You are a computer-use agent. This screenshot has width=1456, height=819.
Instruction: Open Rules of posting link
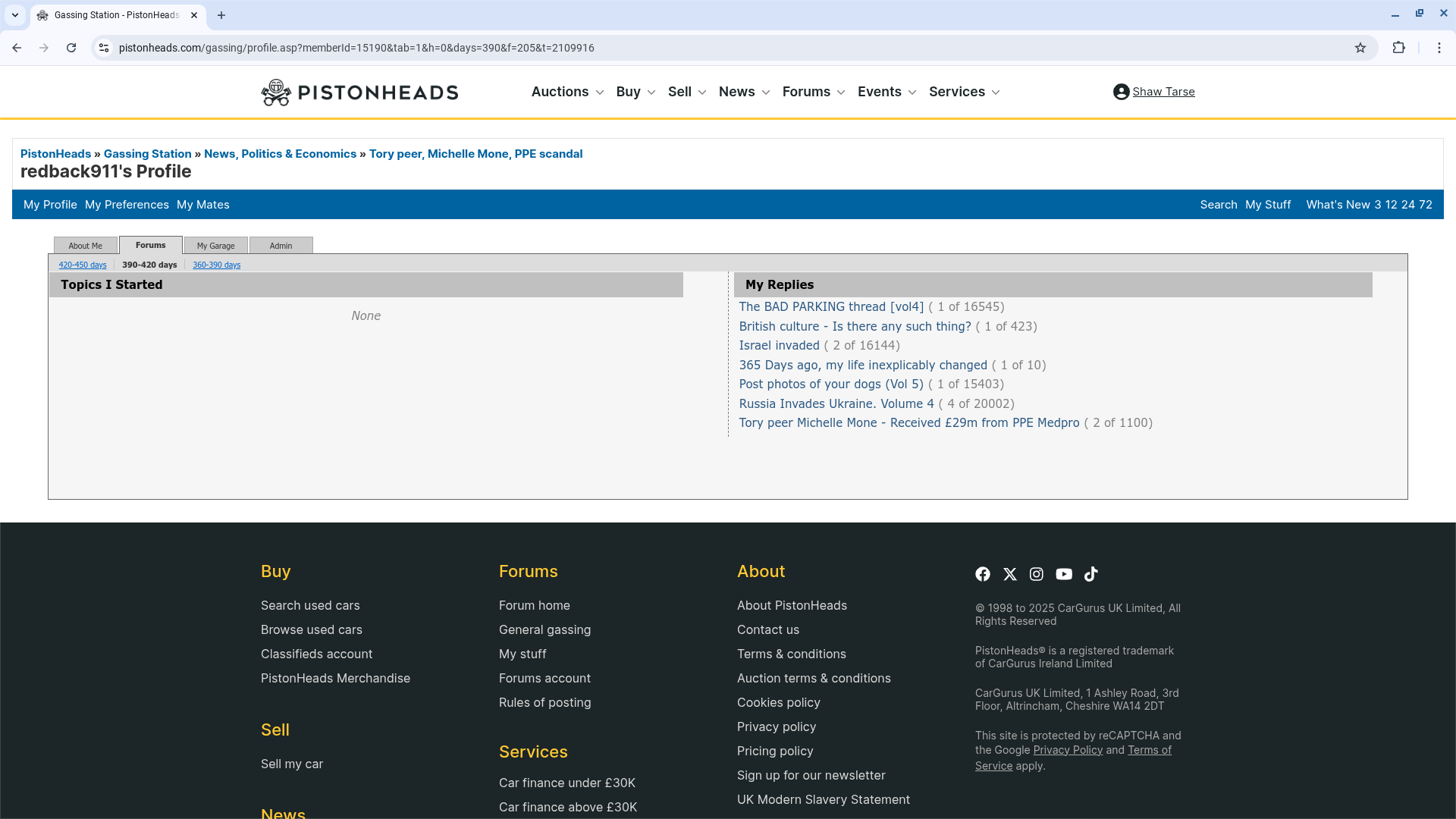[545, 703]
